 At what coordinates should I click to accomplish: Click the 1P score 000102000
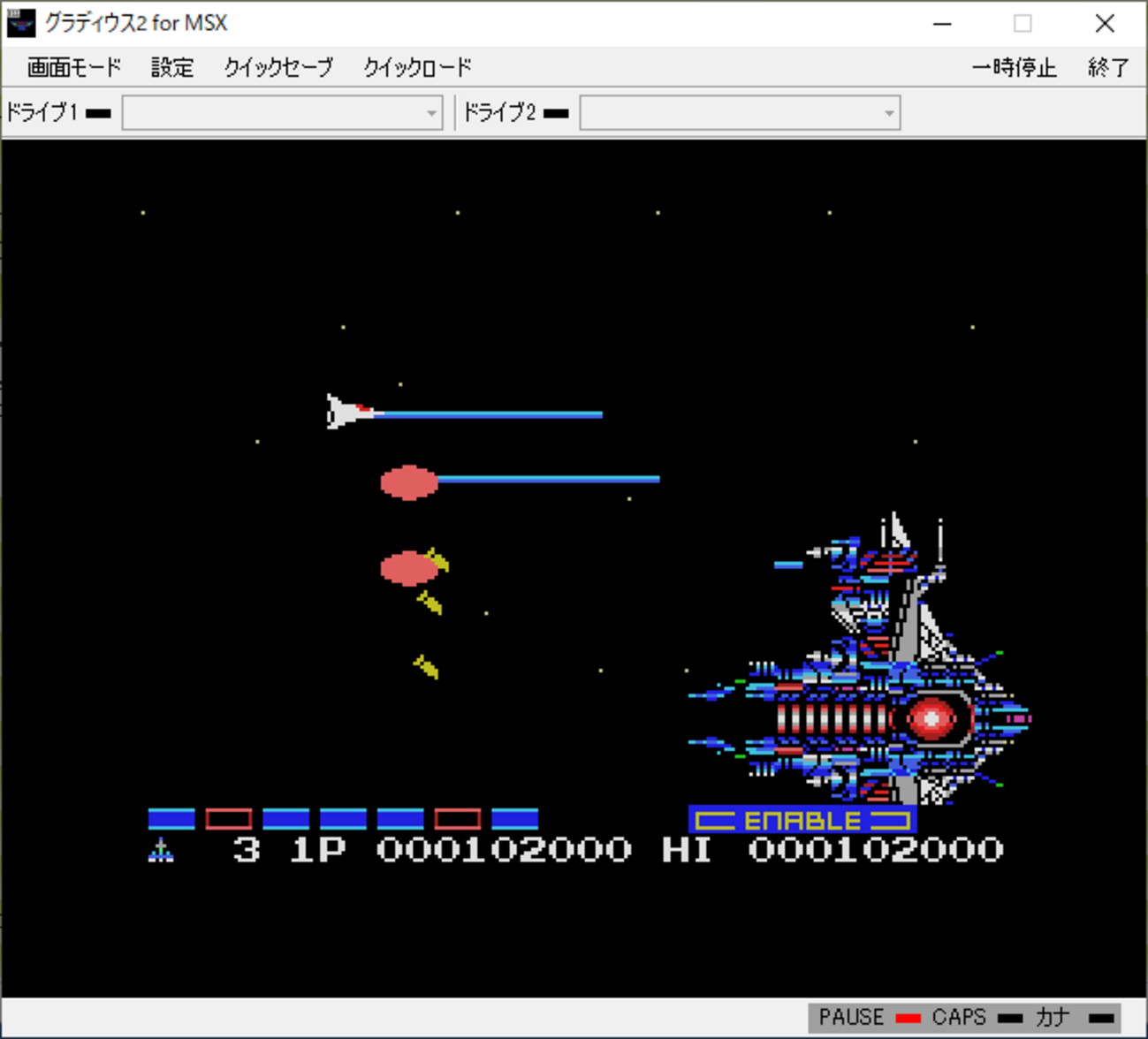(504, 850)
